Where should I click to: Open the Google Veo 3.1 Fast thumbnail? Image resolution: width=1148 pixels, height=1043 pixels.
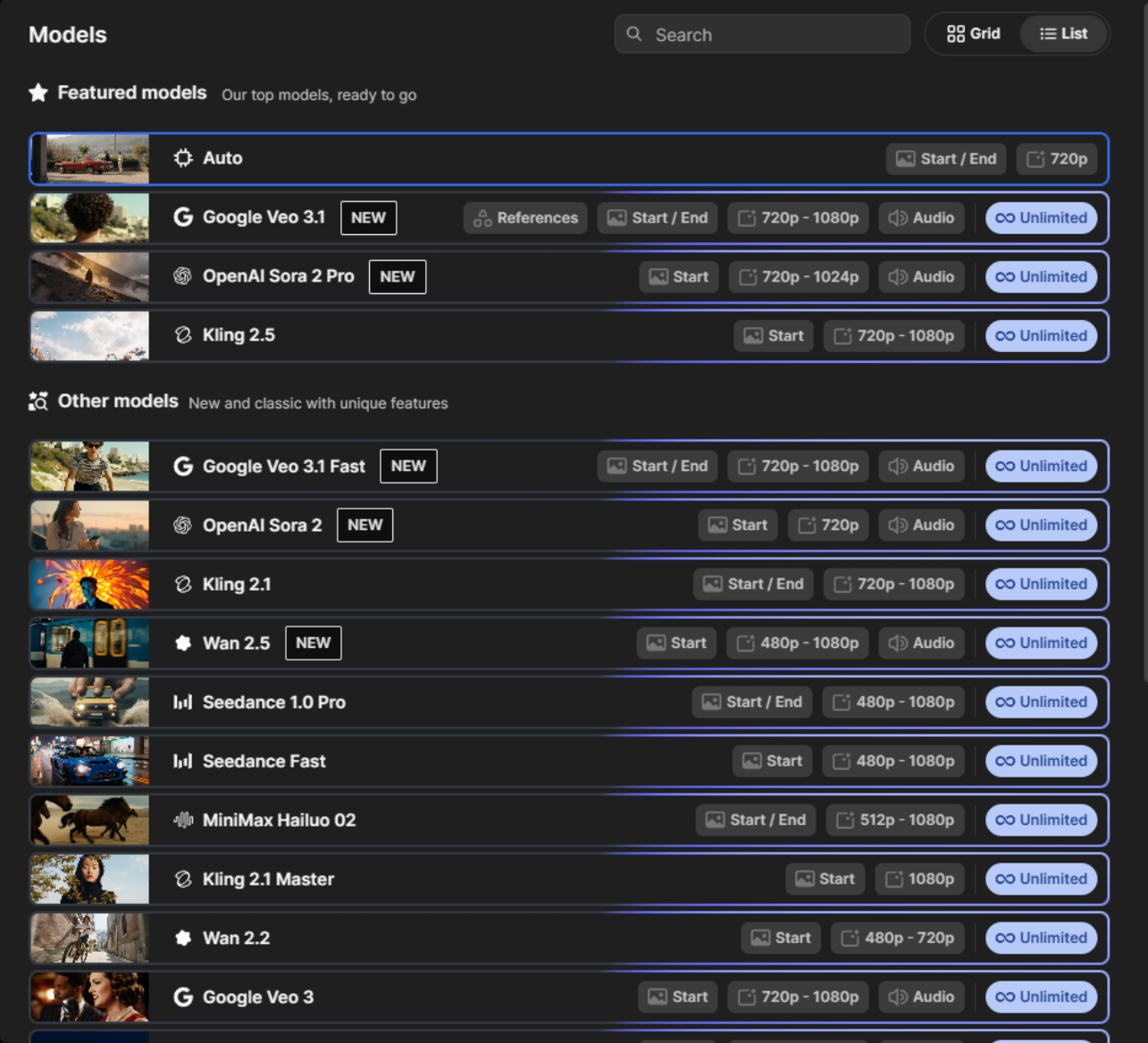click(90, 466)
